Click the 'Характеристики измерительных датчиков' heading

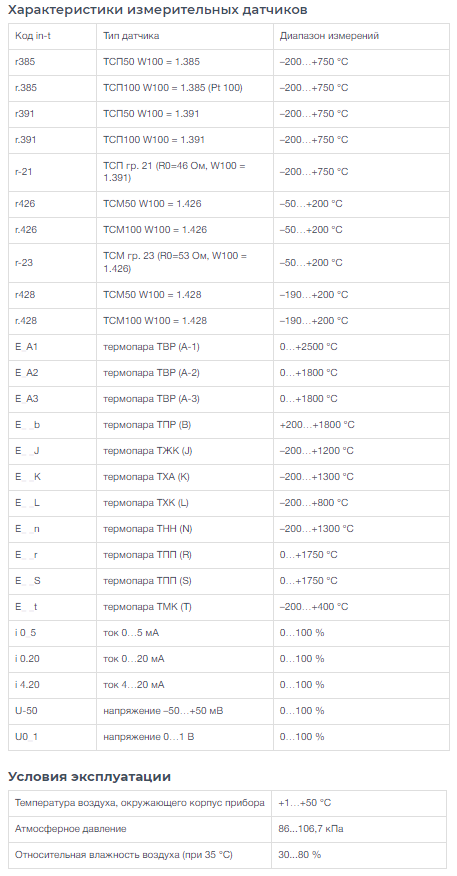click(x=158, y=10)
